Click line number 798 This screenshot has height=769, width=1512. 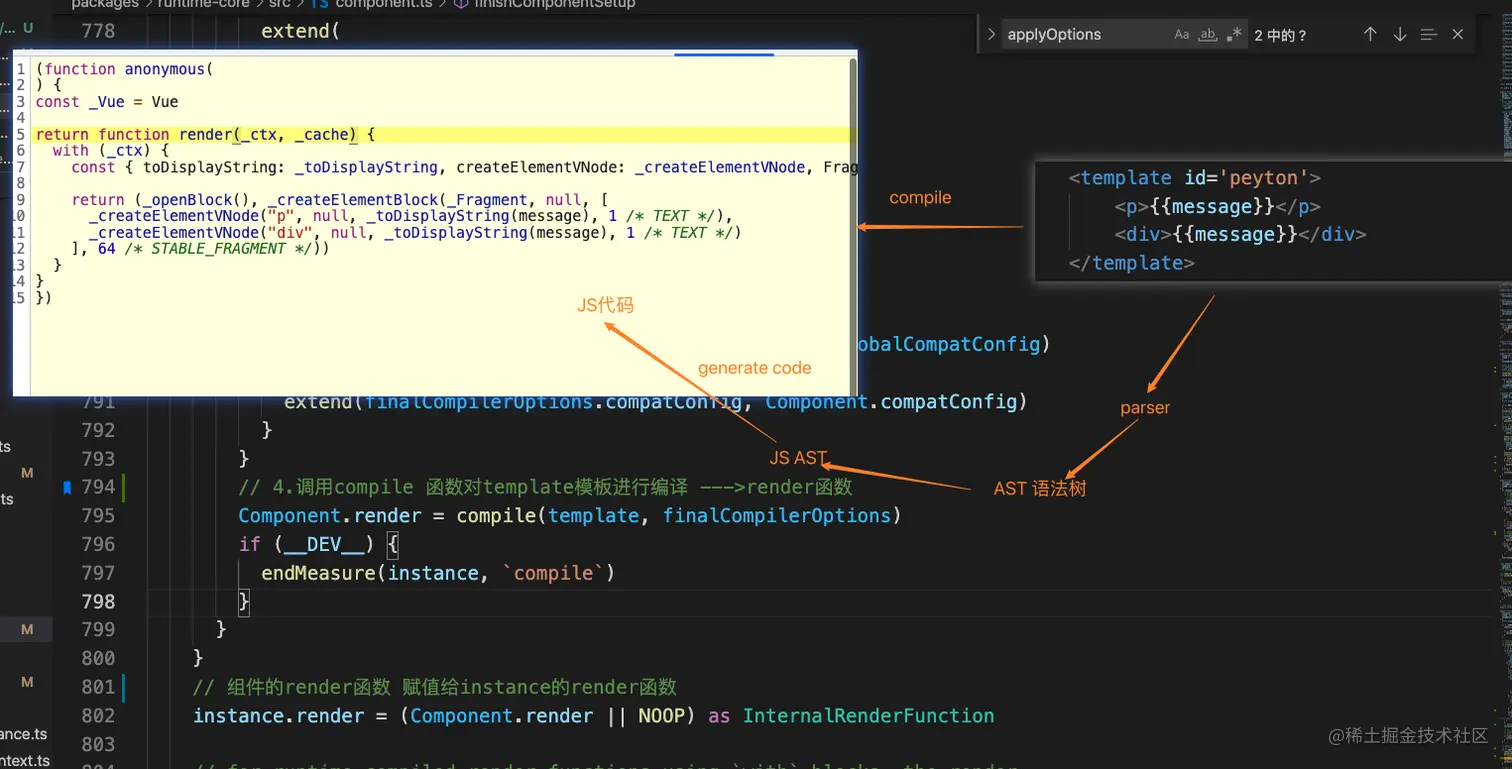(98, 602)
